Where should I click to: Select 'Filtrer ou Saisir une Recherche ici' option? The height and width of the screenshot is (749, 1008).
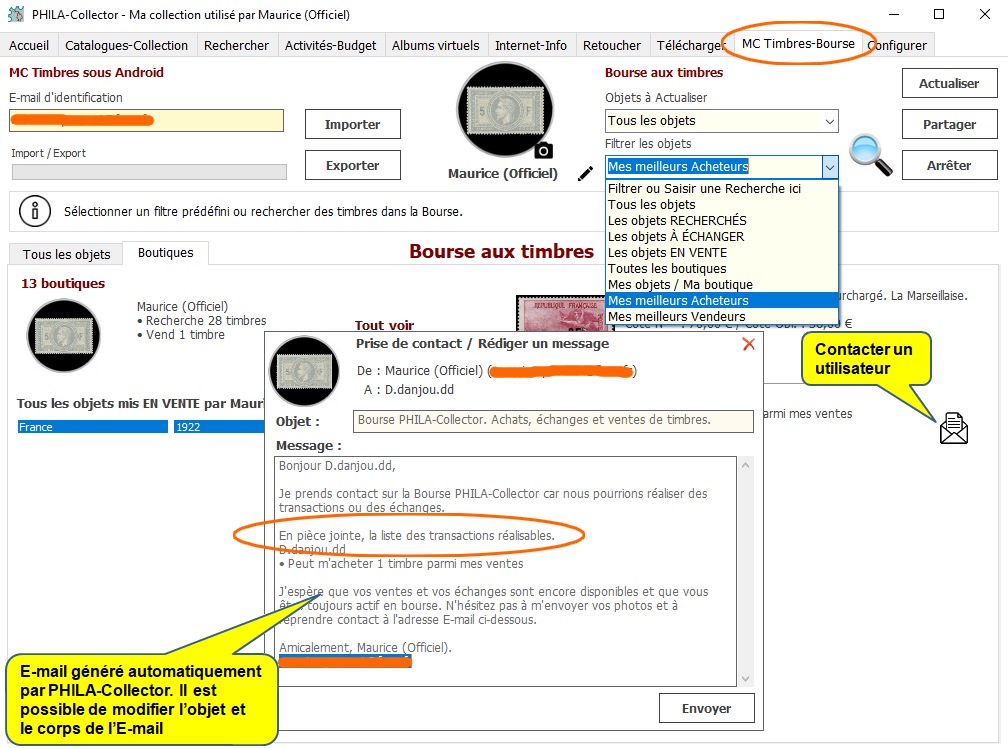pos(721,188)
